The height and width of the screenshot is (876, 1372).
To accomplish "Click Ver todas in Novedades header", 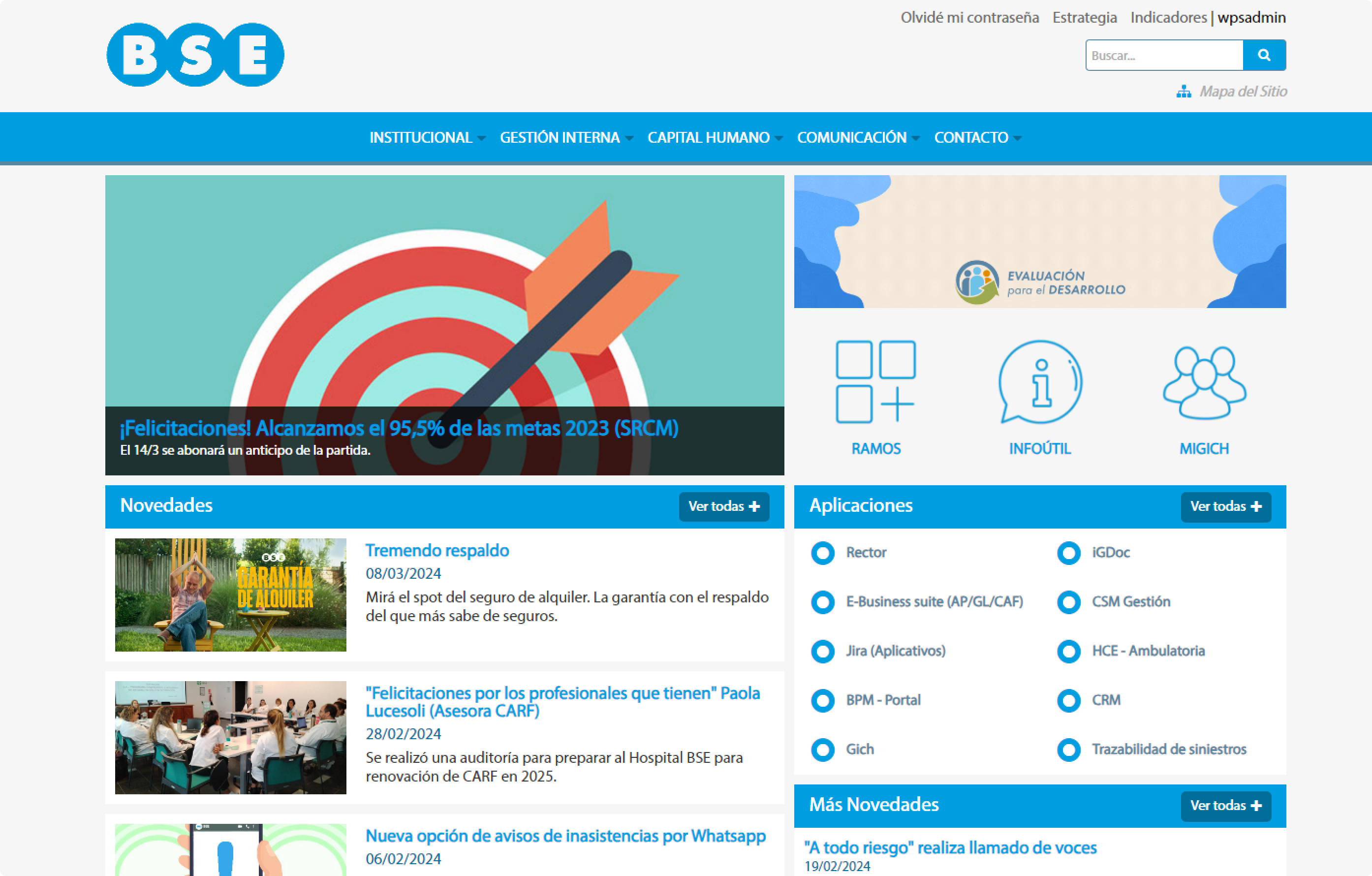I will pos(723,506).
